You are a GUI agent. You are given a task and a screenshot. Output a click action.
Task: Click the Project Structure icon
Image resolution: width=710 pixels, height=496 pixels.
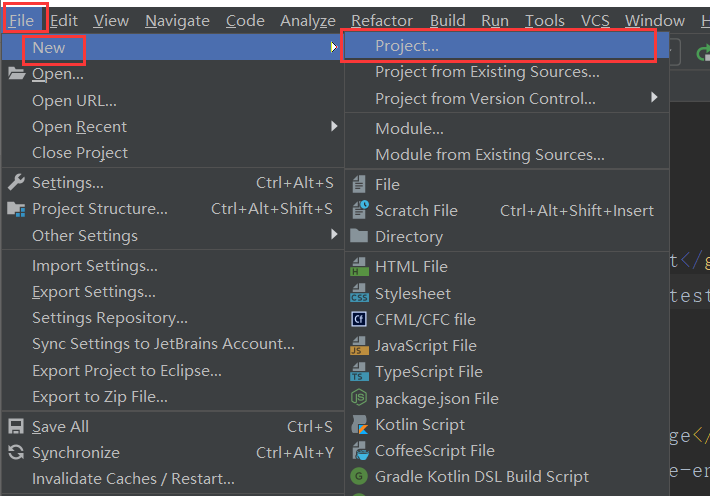pos(16,209)
